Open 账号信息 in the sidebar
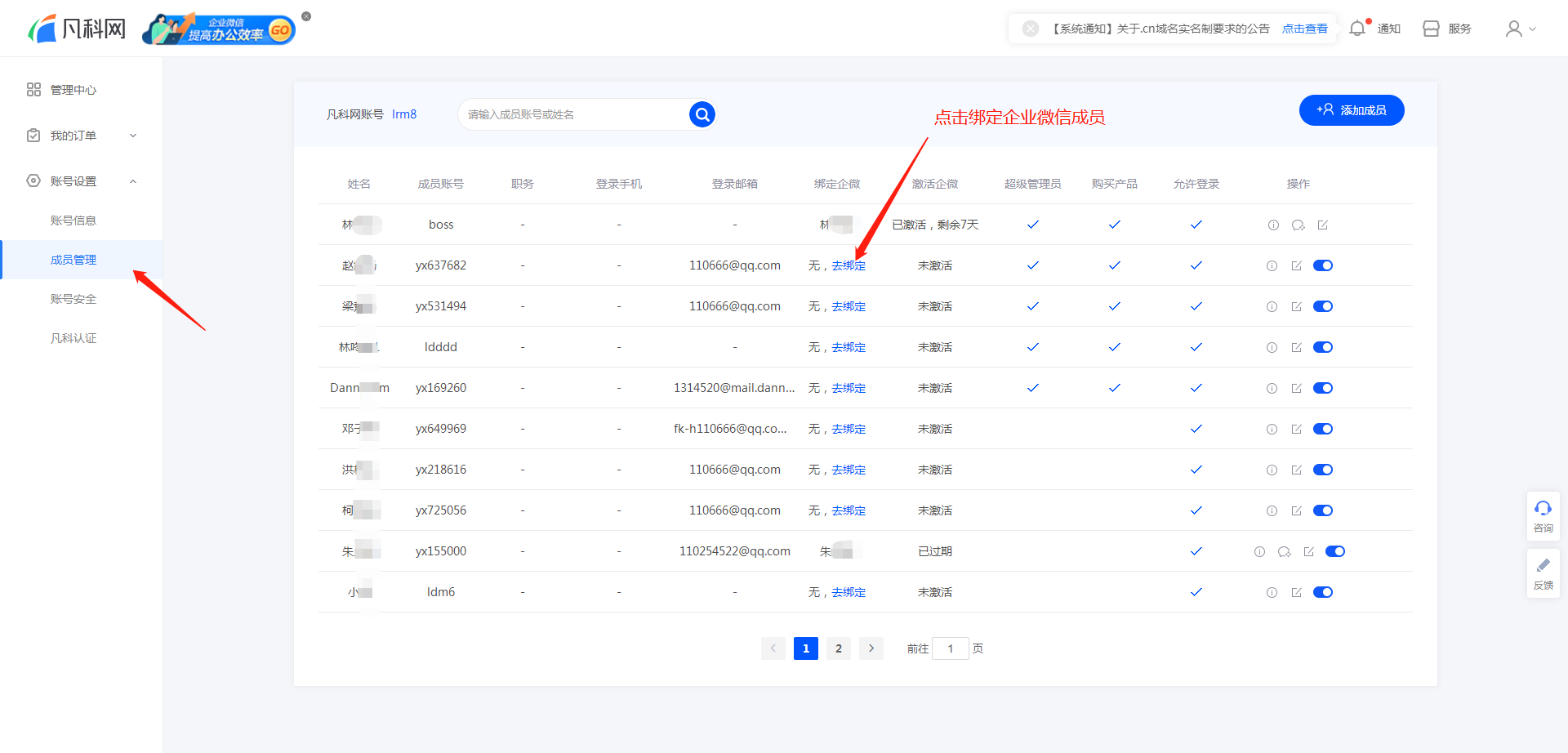Image resolution: width=1568 pixels, height=753 pixels. coord(73,221)
